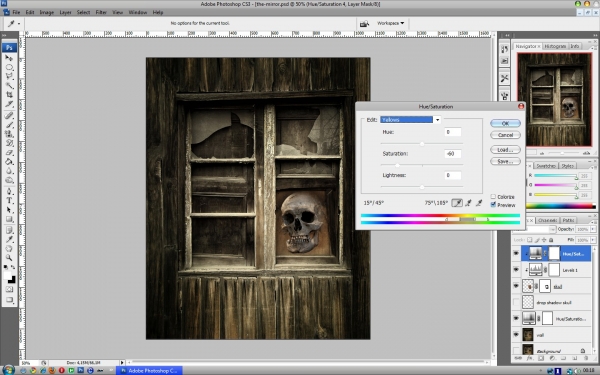The width and height of the screenshot is (600, 375).
Task: Select the Crop tool
Action: tap(9, 95)
